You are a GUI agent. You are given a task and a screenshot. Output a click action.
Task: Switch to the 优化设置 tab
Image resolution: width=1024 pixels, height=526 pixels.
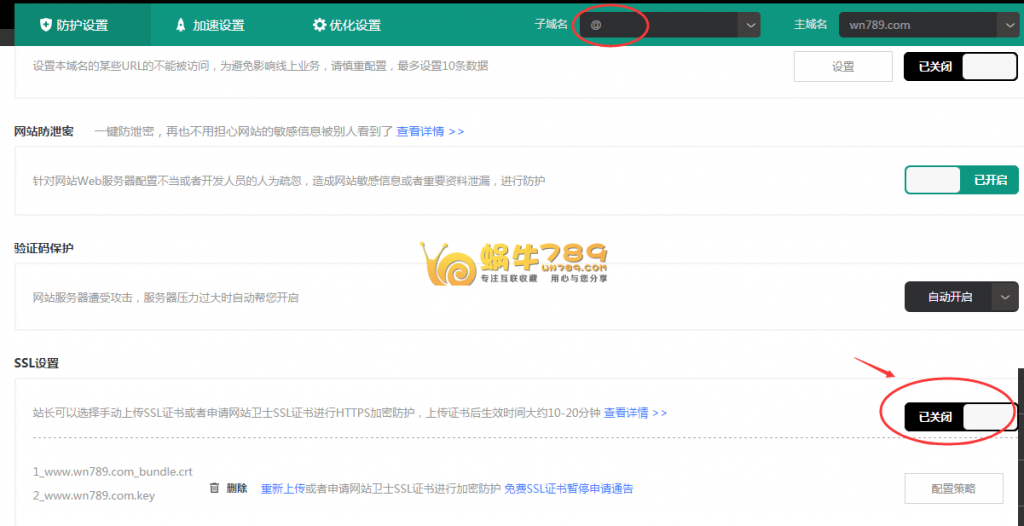[345, 25]
